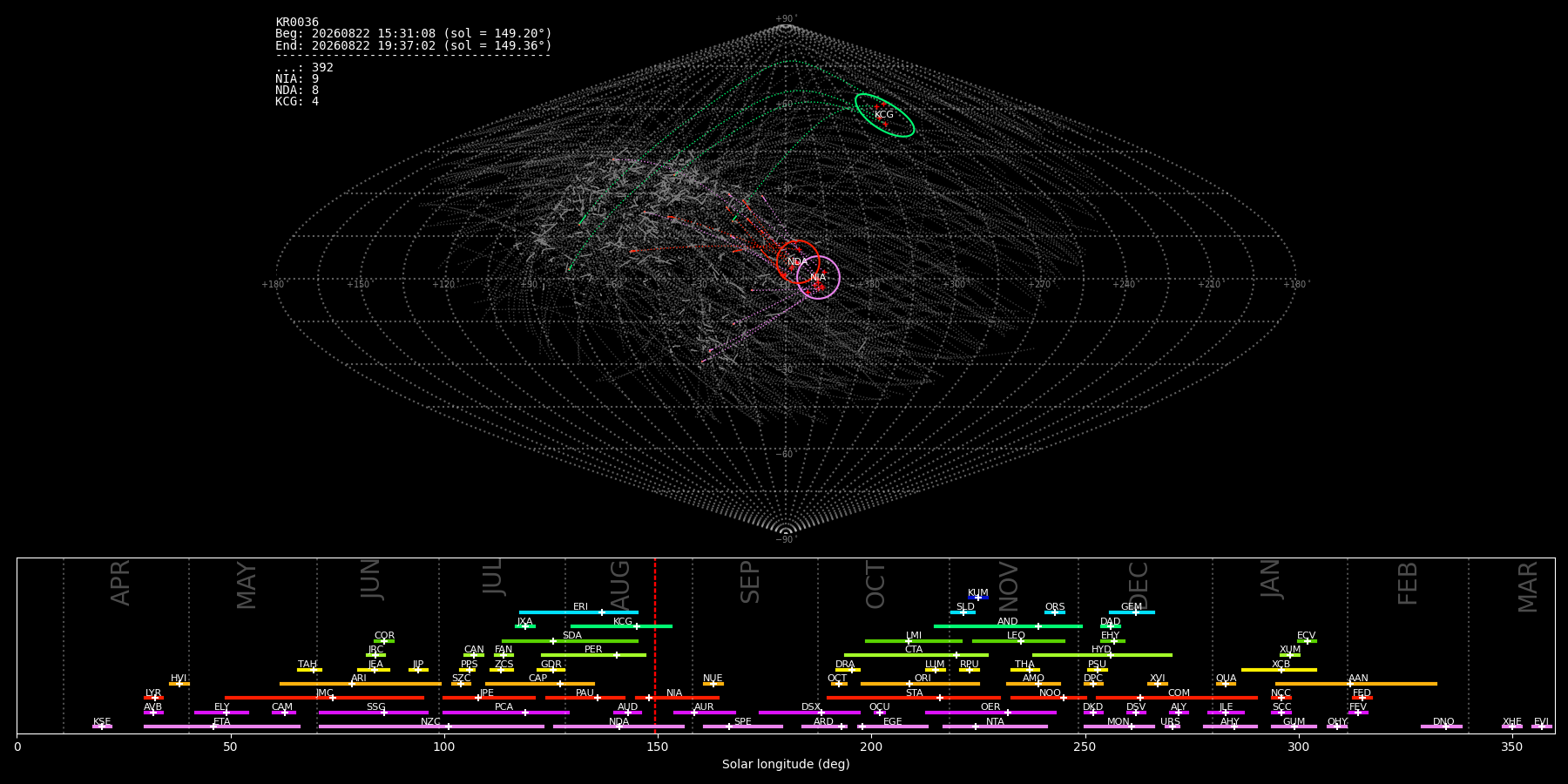Click the NDA red radiant circle label
This screenshot has height=784, width=1568.
pos(797,262)
